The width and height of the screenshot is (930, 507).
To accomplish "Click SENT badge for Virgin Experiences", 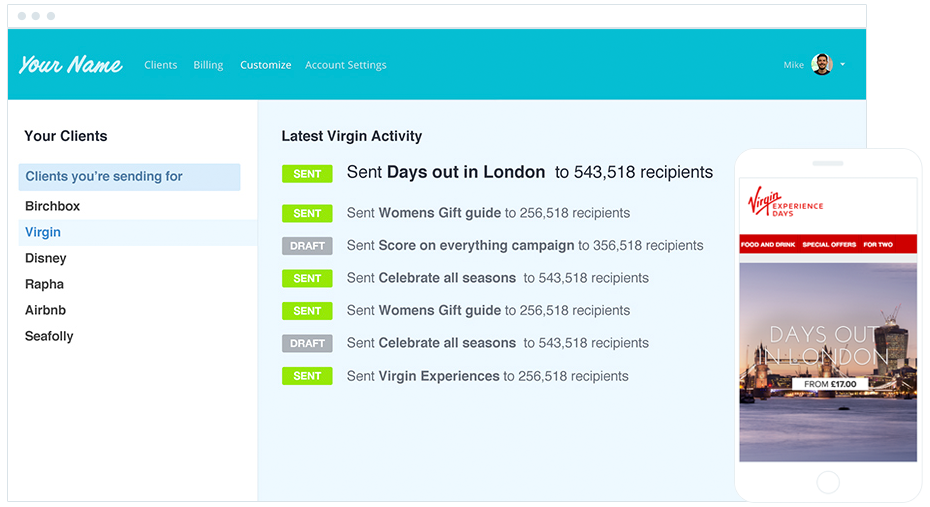I will [307, 376].
